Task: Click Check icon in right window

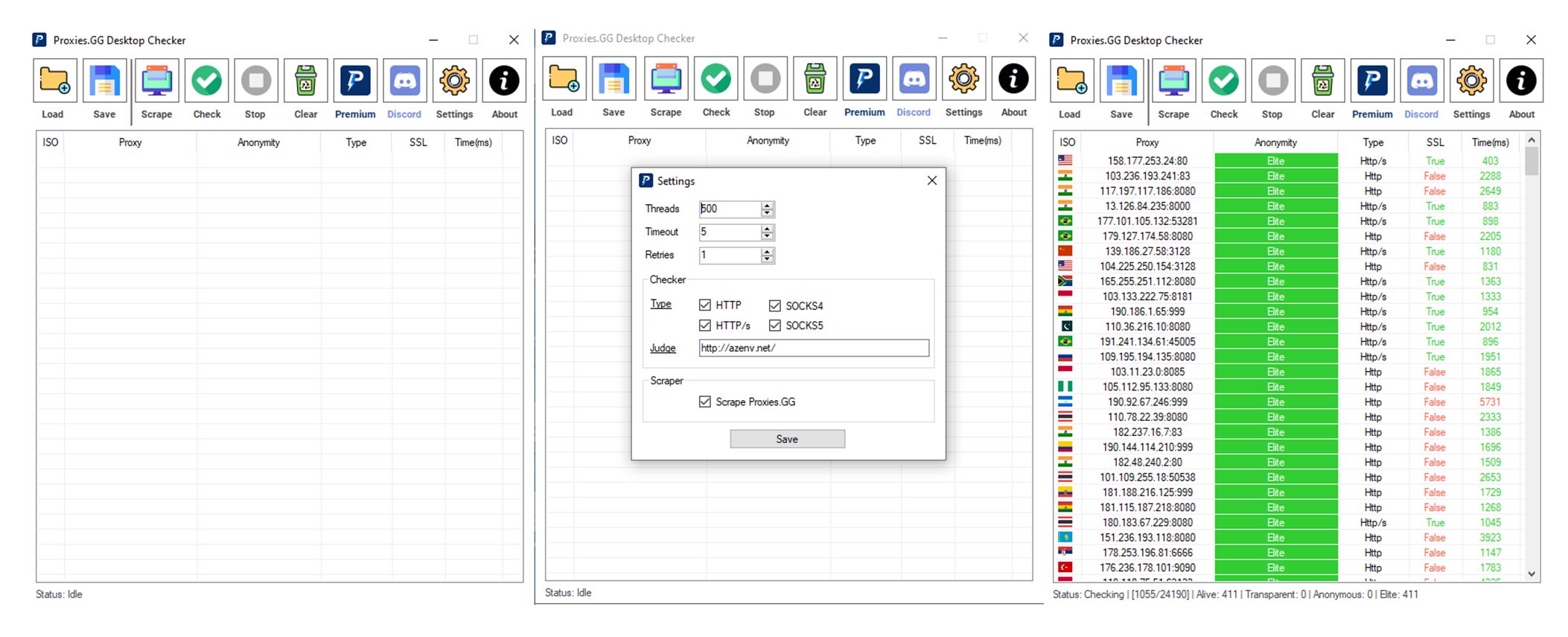Action: (x=1224, y=80)
